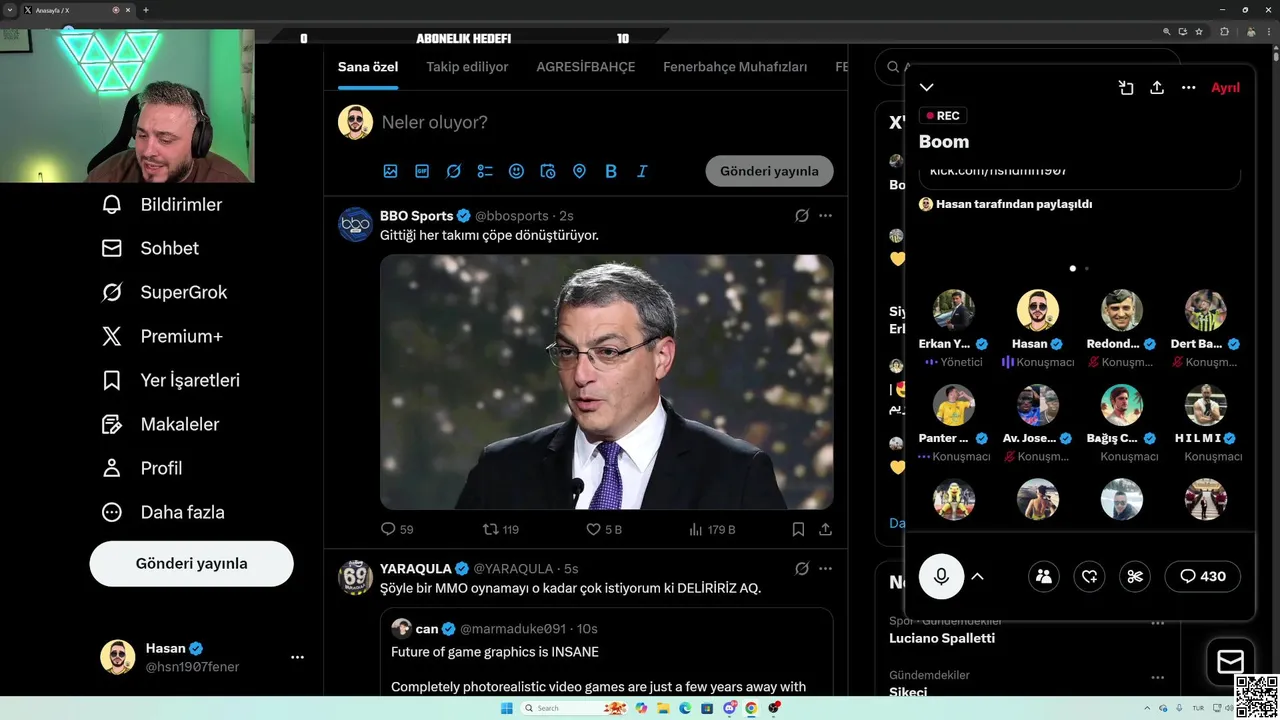Open Profil in sidebar
The height and width of the screenshot is (720, 1280).
142,468
